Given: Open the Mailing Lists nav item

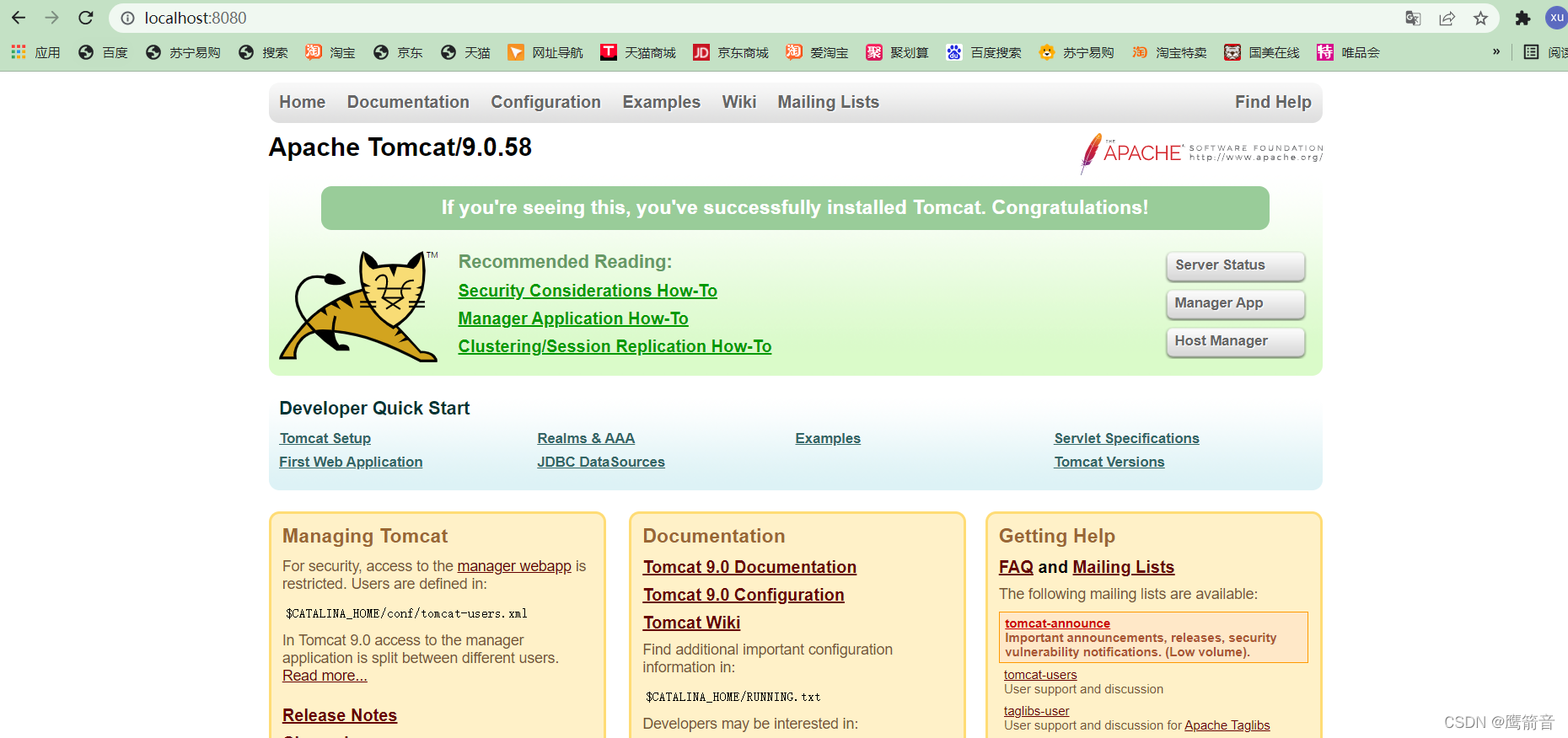Looking at the screenshot, I should click(x=829, y=102).
